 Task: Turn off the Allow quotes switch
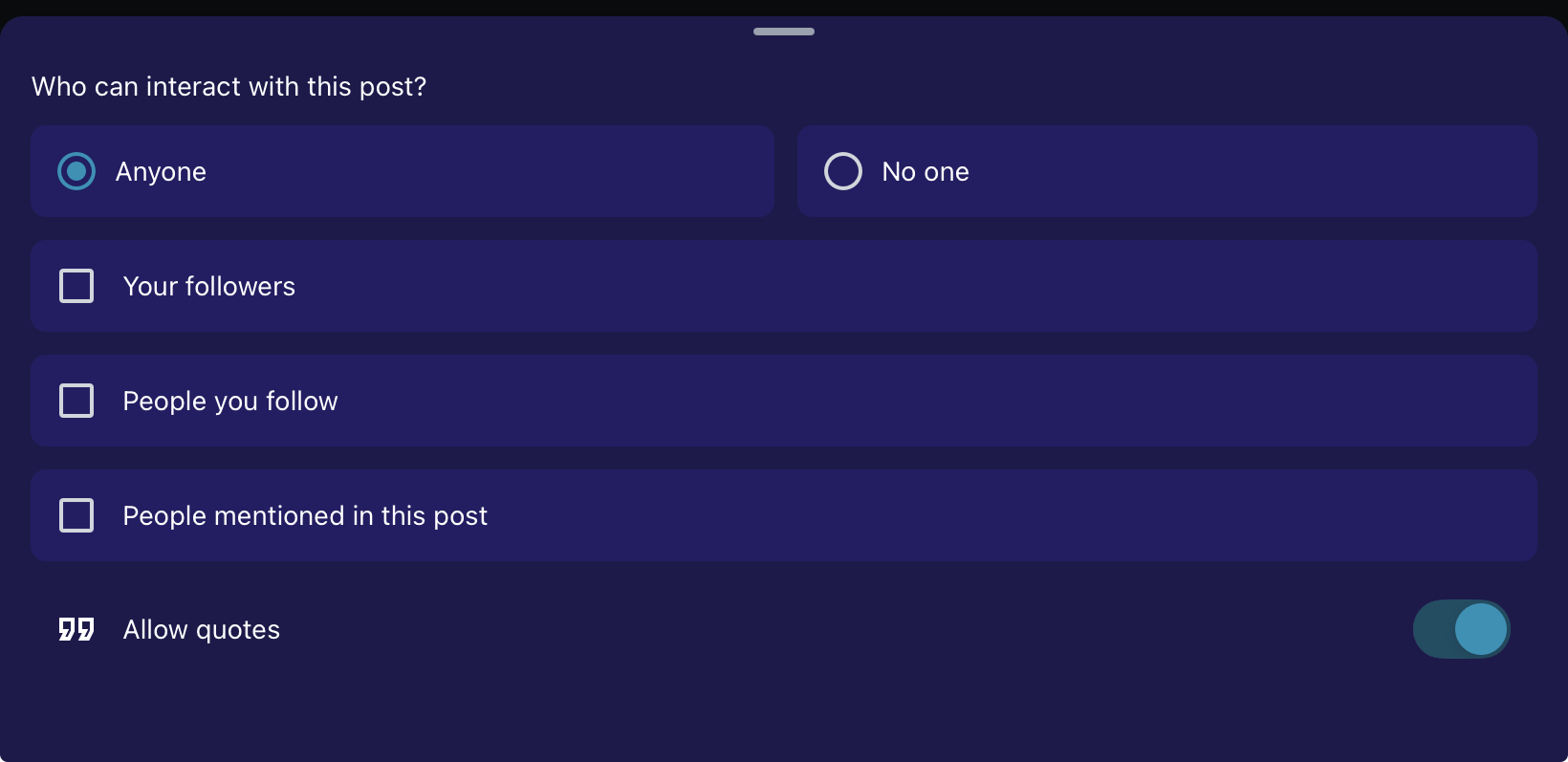tap(1461, 629)
